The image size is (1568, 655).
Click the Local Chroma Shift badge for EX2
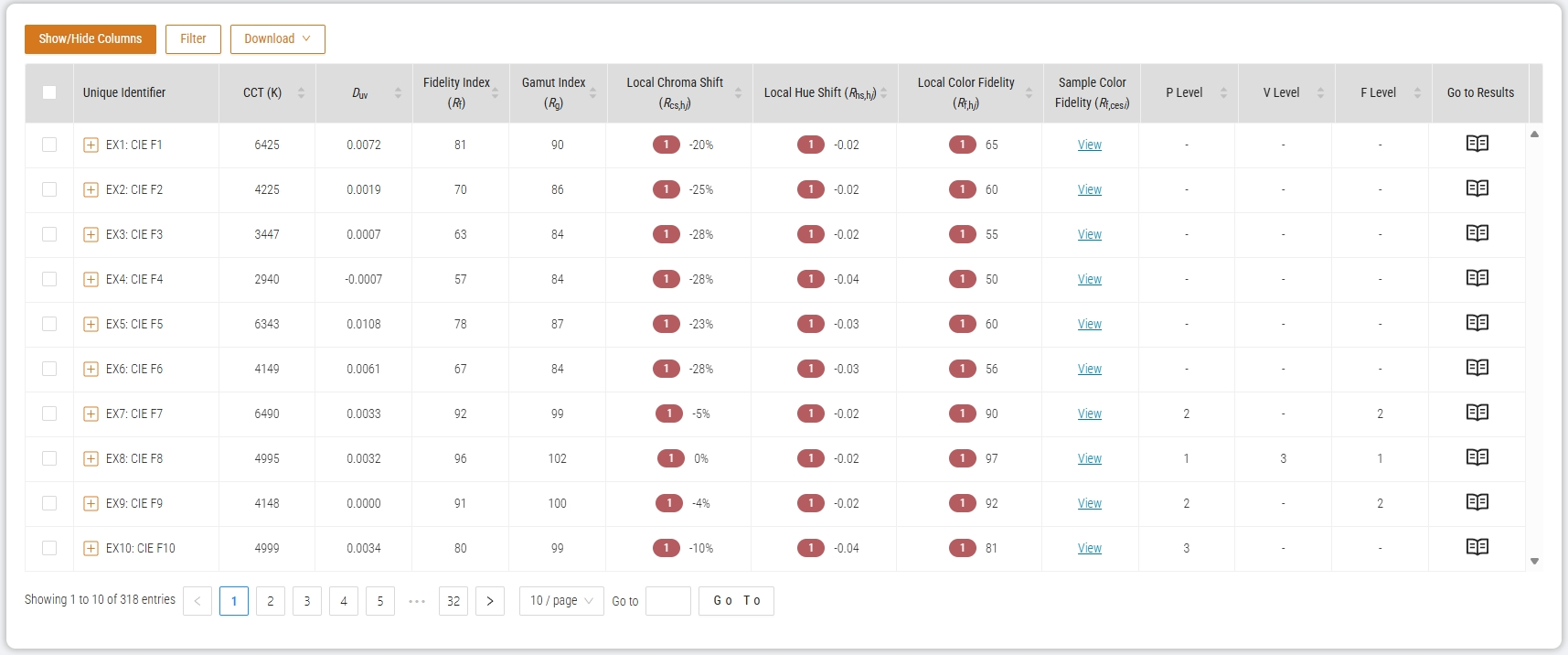[x=666, y=189]
